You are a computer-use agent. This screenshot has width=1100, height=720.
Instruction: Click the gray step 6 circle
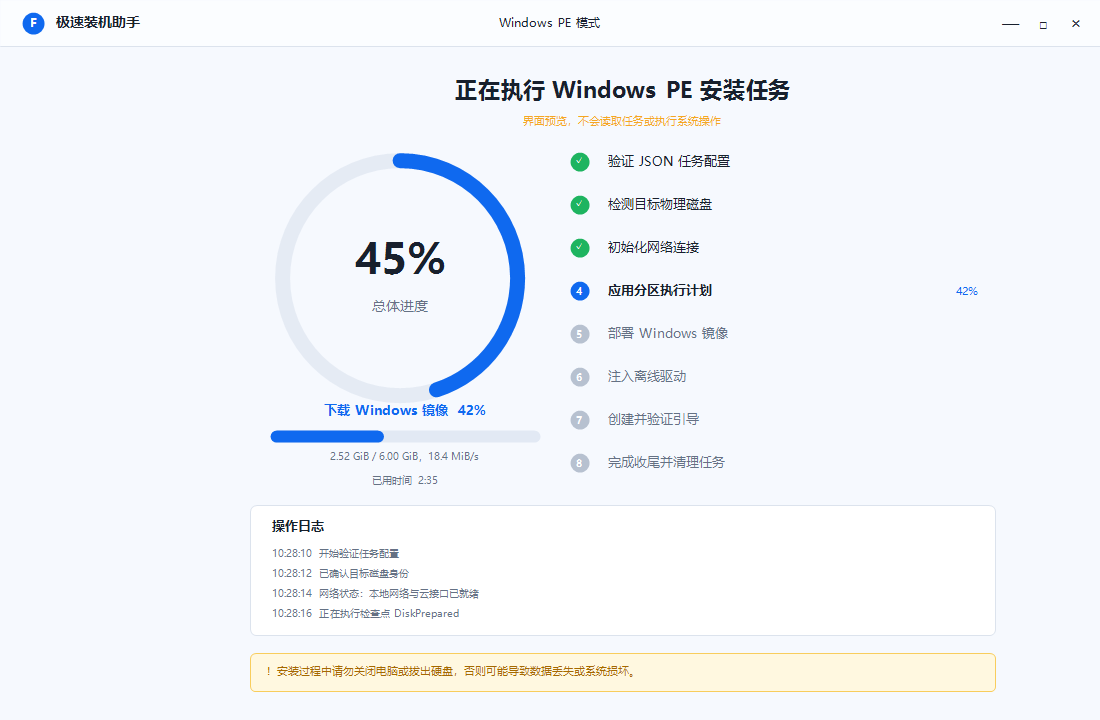579,377
